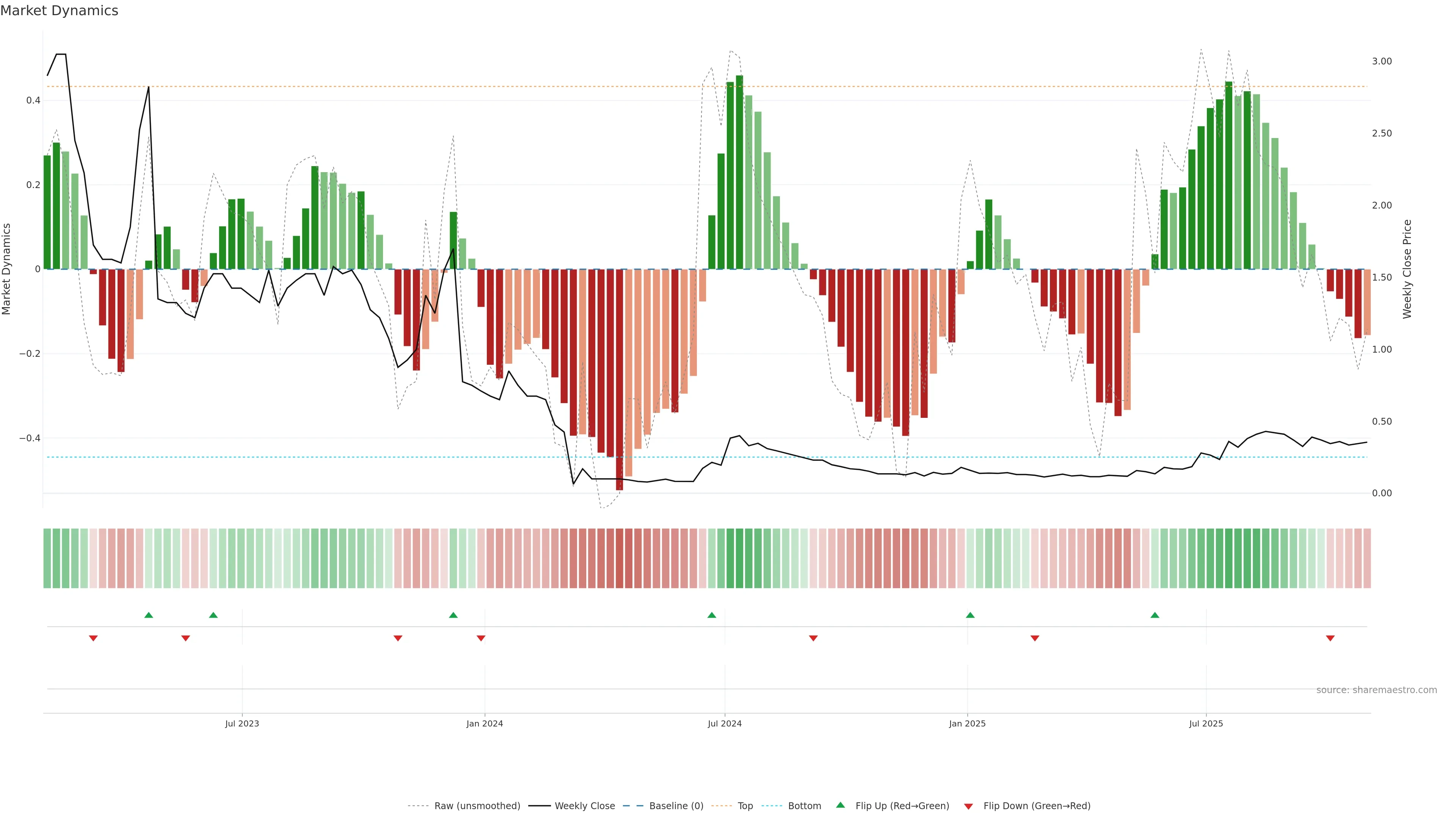Click the Jul 2025 x-axis label
The height and width of the screenshot is (819, 1456).
click(1206, 723)
